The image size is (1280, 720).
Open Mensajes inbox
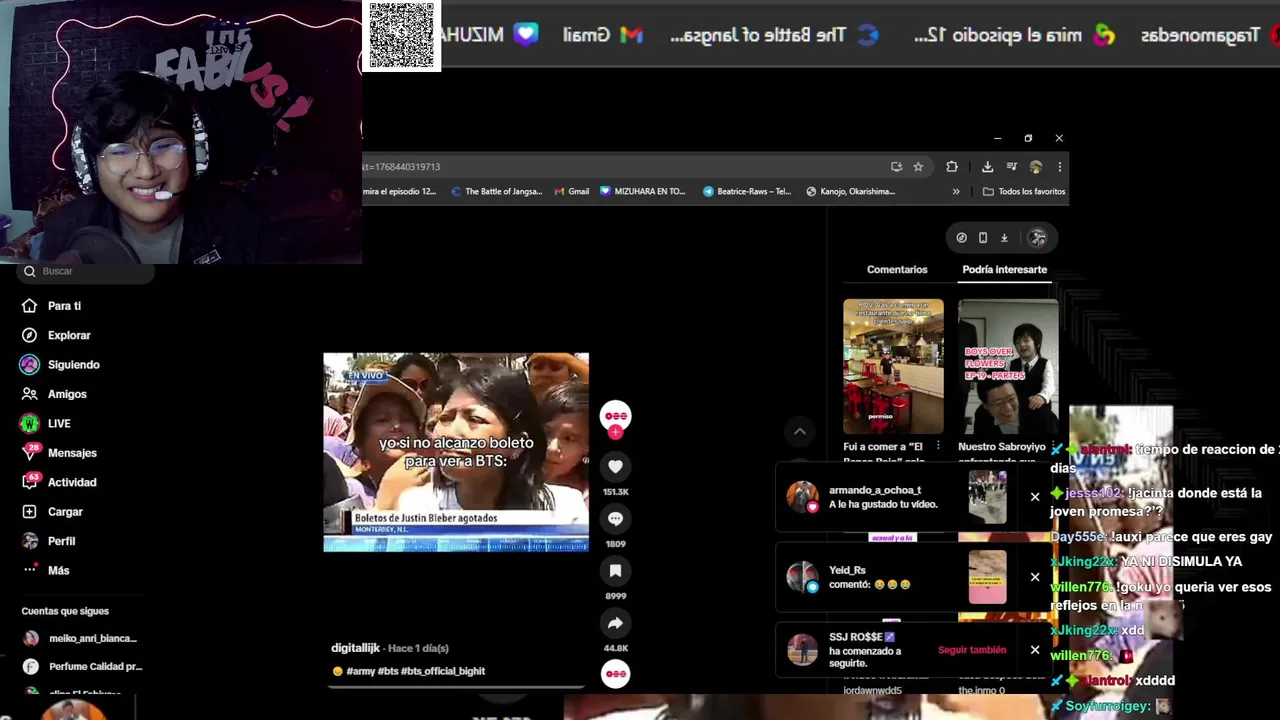coord(72,453)
